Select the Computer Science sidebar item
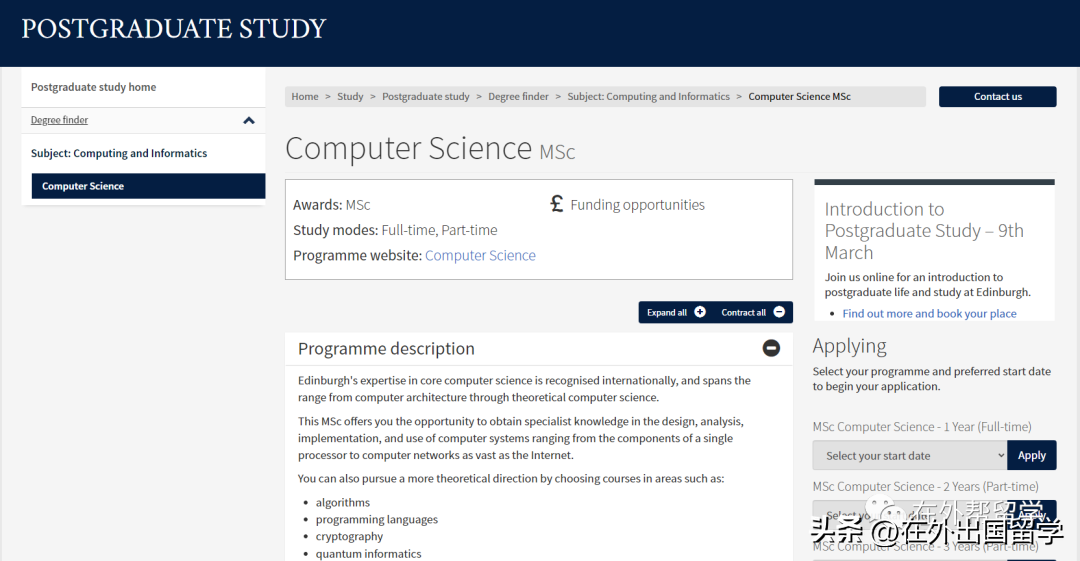 148,186
